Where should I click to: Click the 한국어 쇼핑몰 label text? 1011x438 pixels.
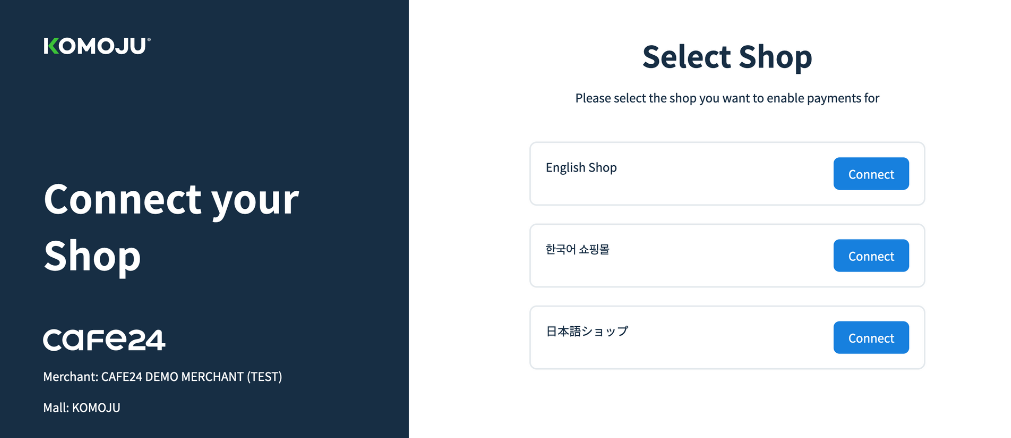click(577, 250)
